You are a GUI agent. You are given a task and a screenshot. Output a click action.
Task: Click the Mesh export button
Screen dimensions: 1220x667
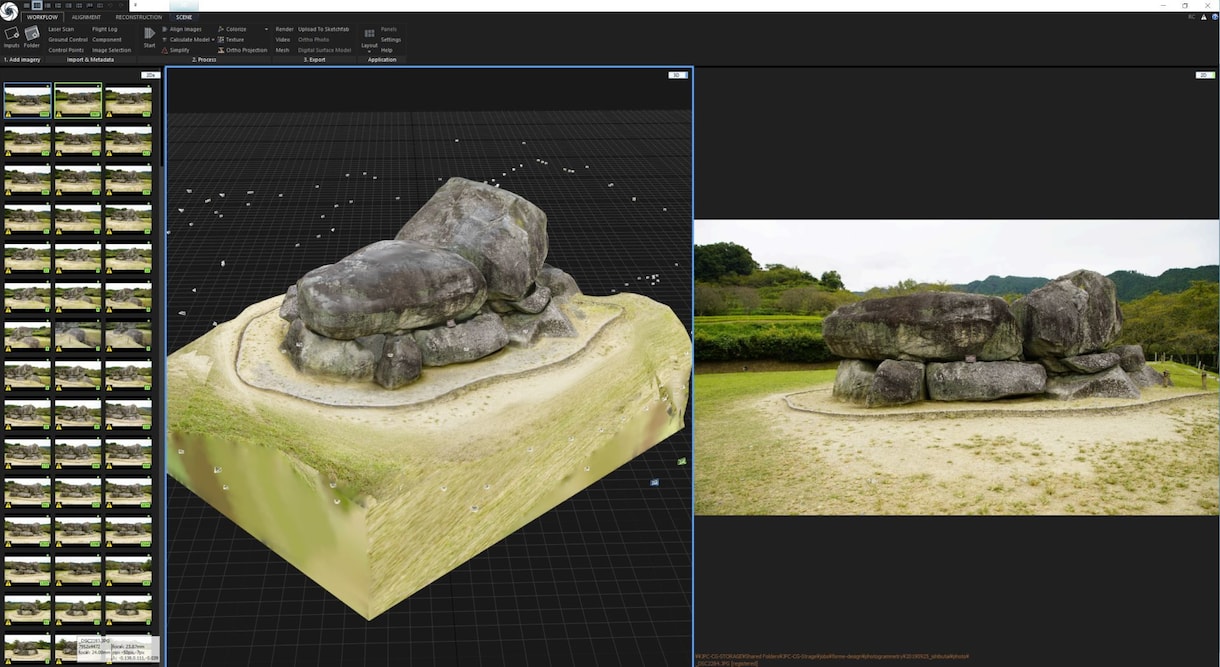(x=282, y=50)
